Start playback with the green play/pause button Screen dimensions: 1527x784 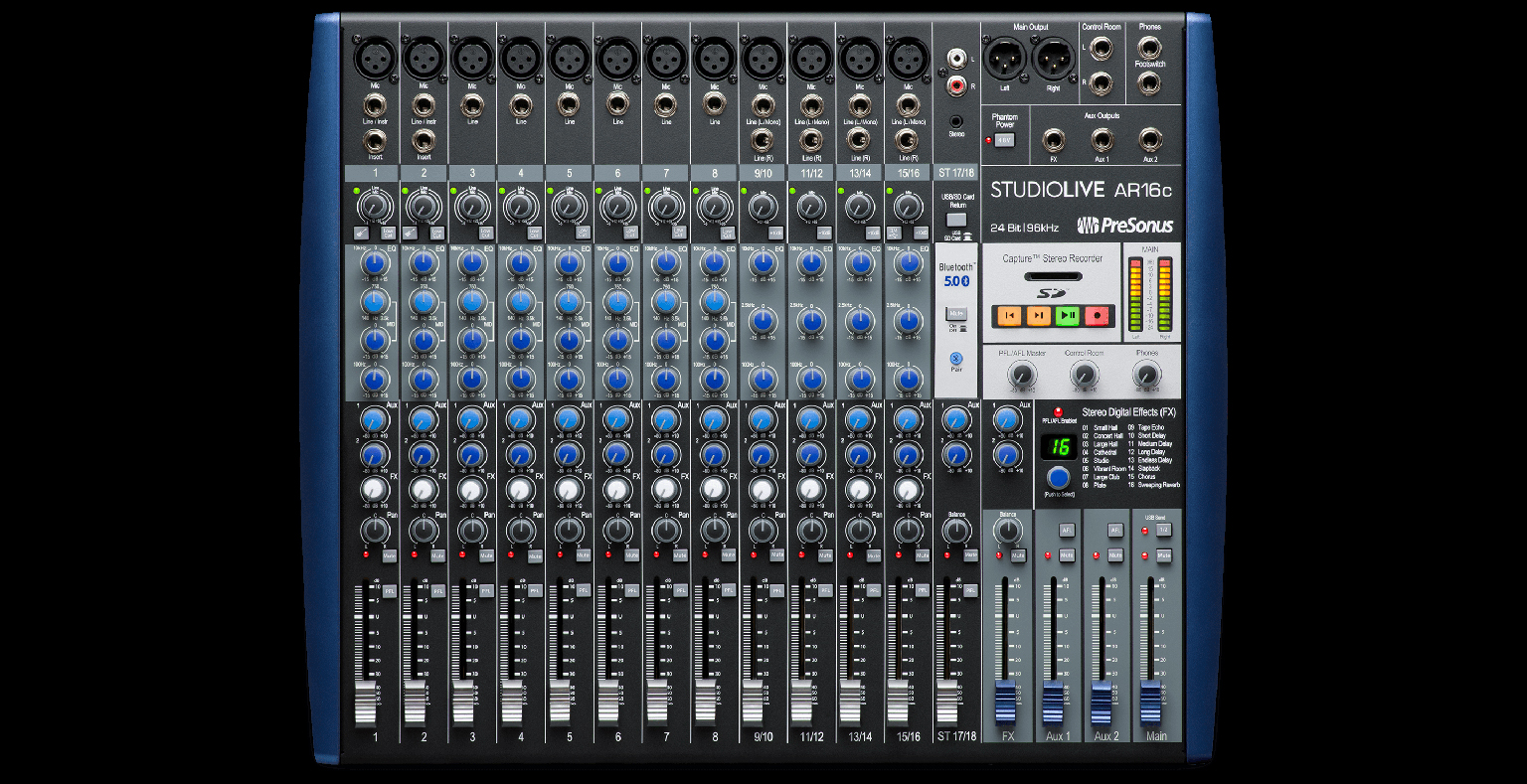(x=1068, y=316)
